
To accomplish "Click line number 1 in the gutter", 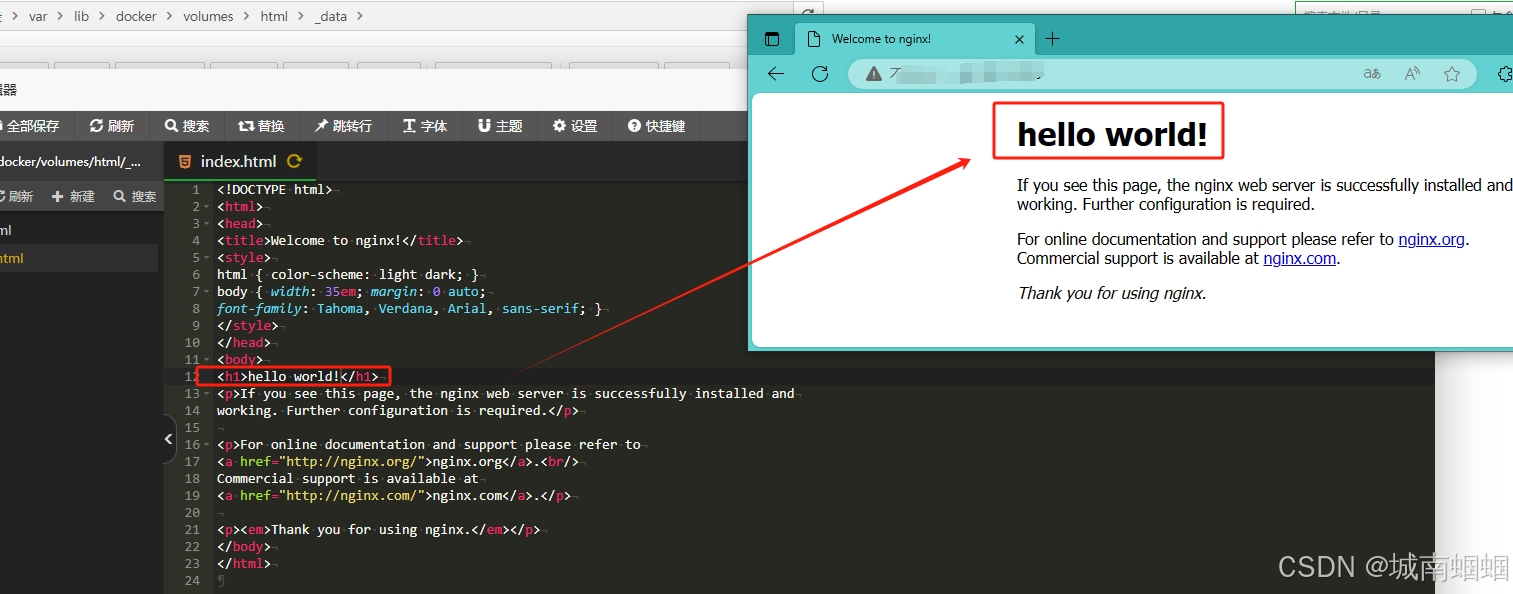I will pos(196,189).
